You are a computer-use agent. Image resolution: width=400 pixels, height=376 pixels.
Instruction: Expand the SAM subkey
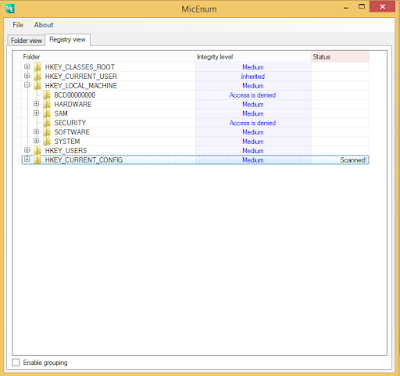[x=36, y=113]
